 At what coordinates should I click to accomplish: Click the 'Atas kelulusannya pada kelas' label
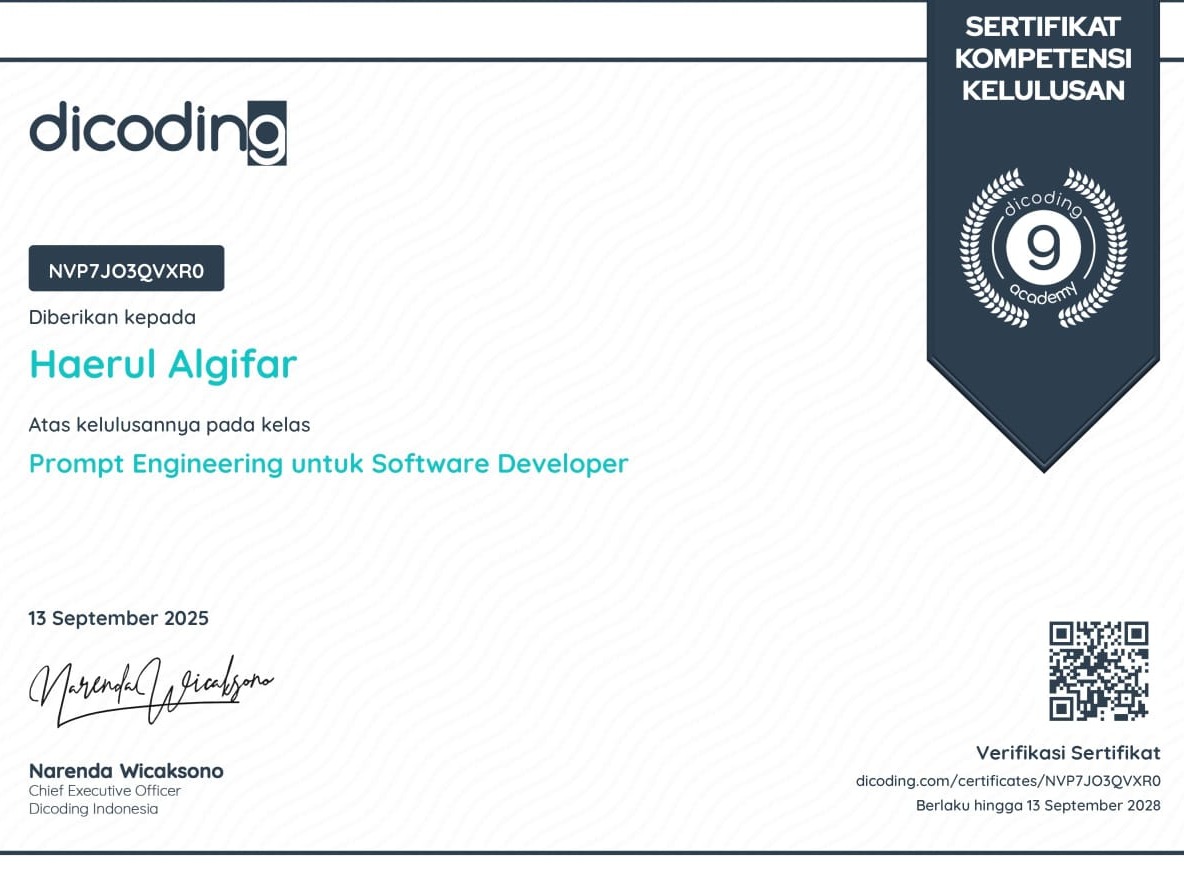coord(169,425)
